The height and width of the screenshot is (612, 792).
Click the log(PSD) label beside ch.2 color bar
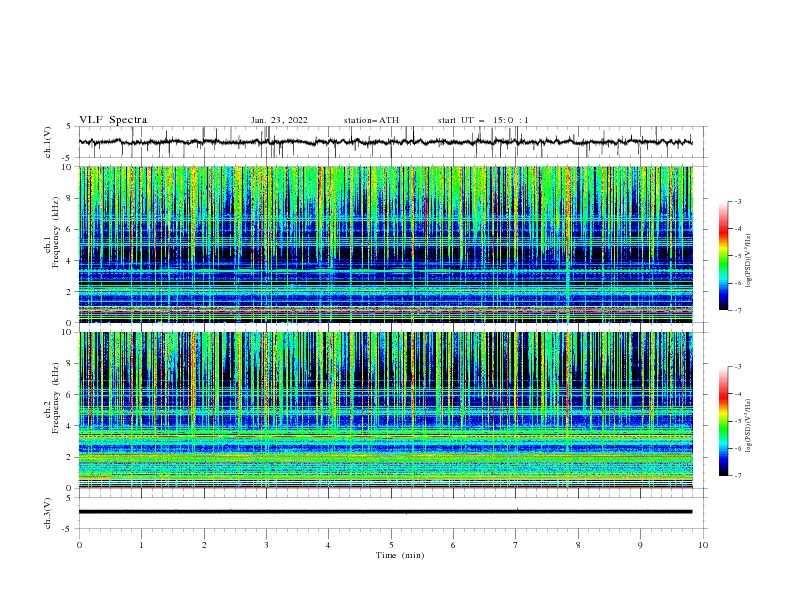coord(749,426)
